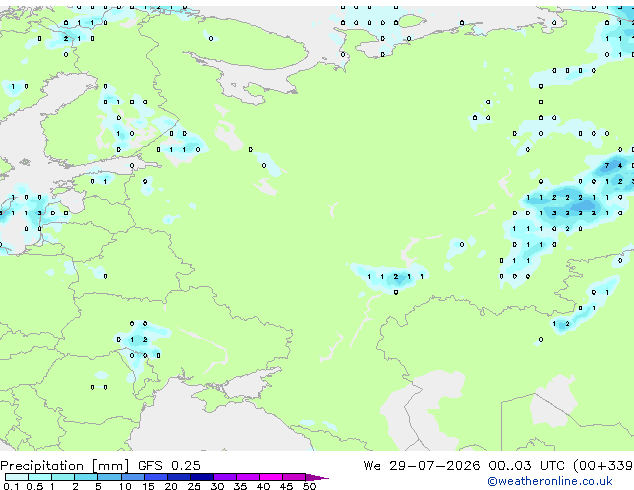Click the '0.1' legend scale label
This screenshot has width=634, height=490.
(x=11, y=486)
